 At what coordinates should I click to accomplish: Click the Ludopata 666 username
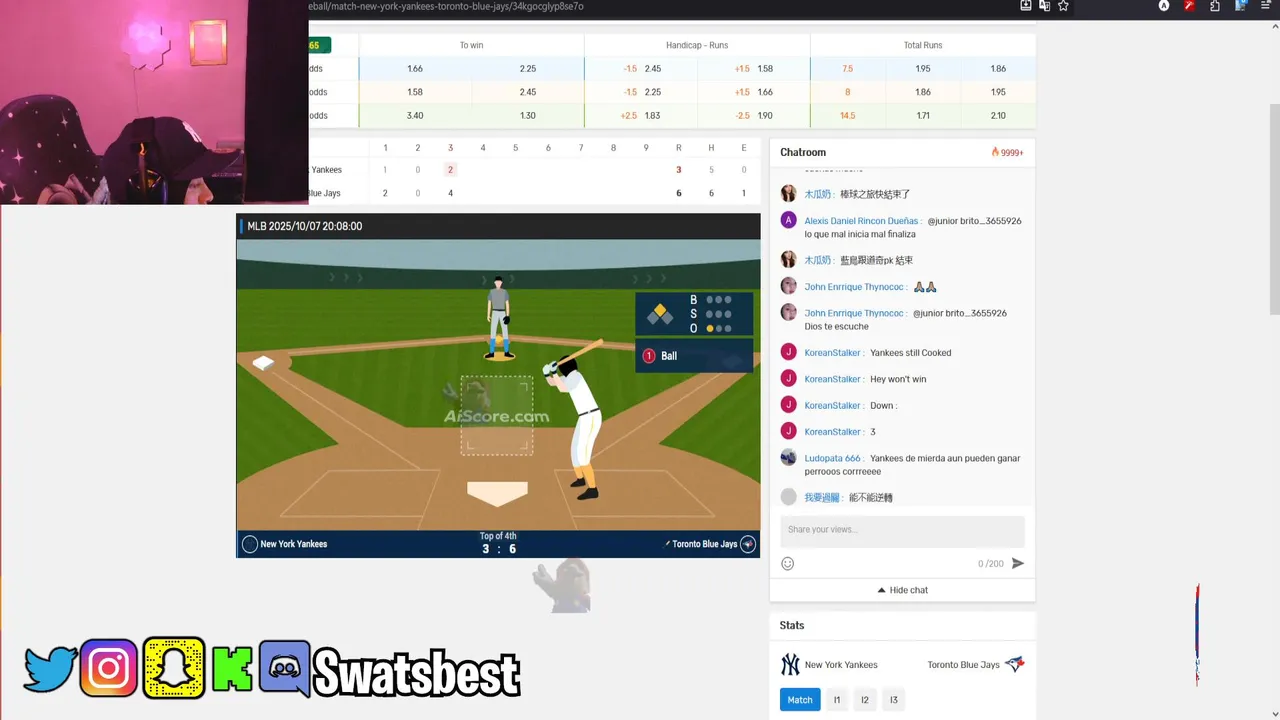tap(833, 458)
